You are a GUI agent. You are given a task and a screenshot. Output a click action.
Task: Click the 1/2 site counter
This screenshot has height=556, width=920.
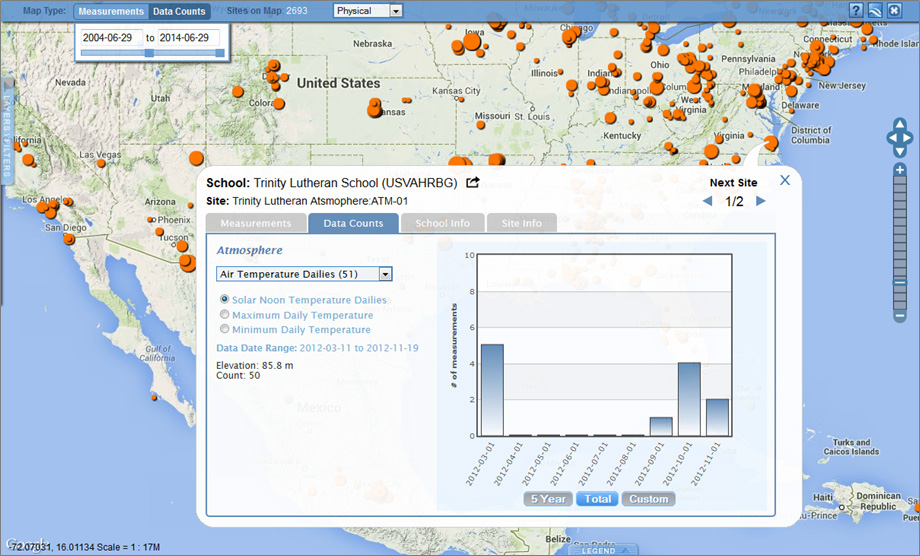[x=734, y=202]
